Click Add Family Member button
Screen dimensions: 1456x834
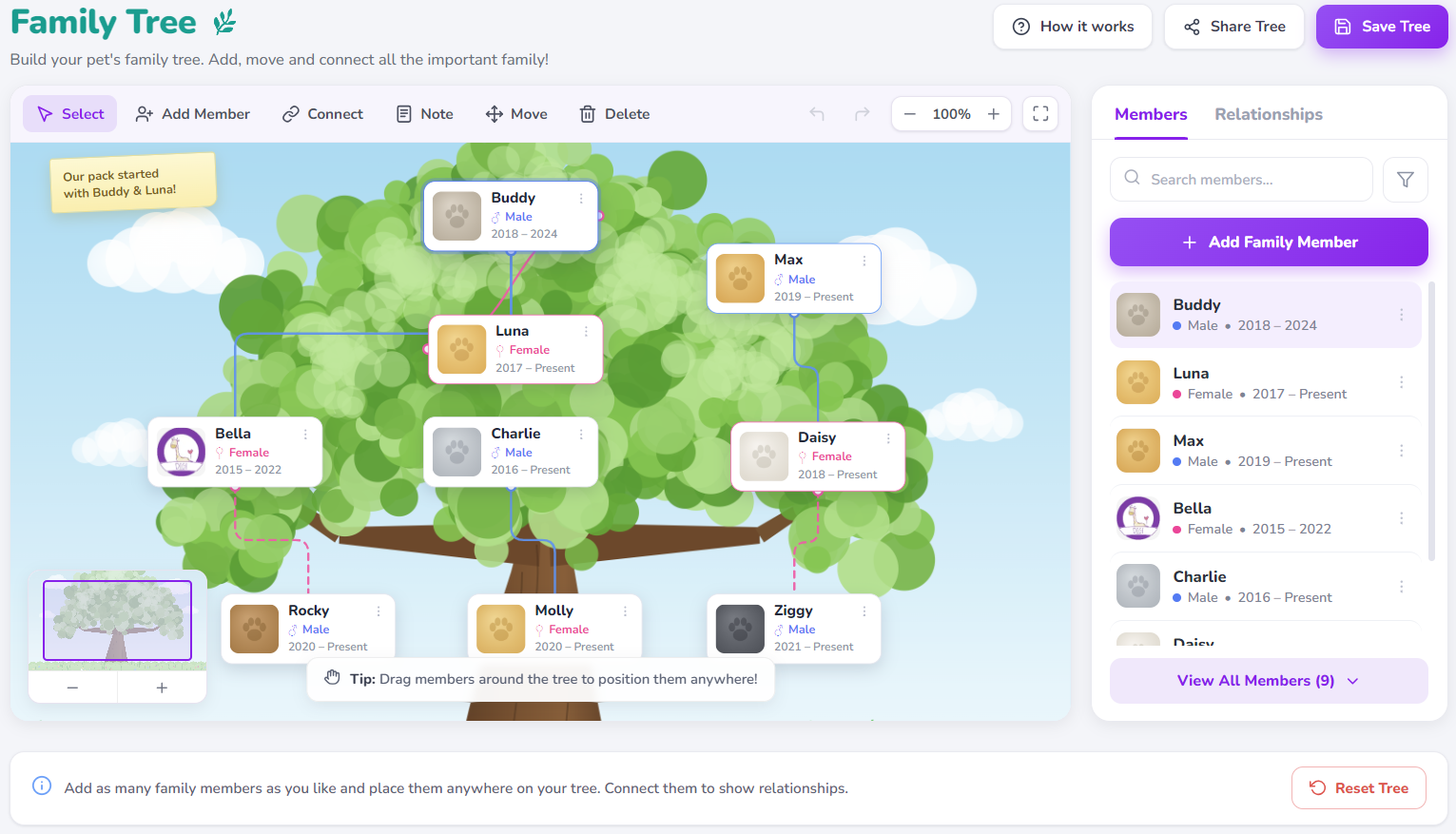pyautogui.click(x=1269, y=242)
